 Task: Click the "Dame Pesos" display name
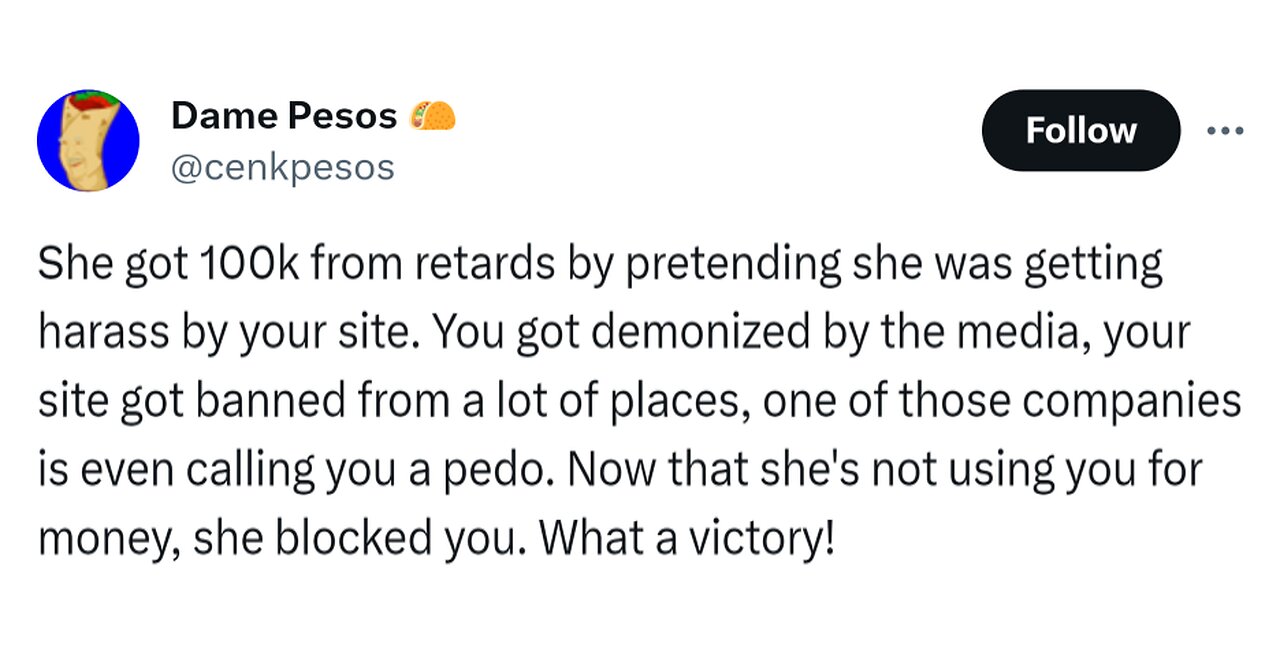pyautogui.click(x=284, y=117)
